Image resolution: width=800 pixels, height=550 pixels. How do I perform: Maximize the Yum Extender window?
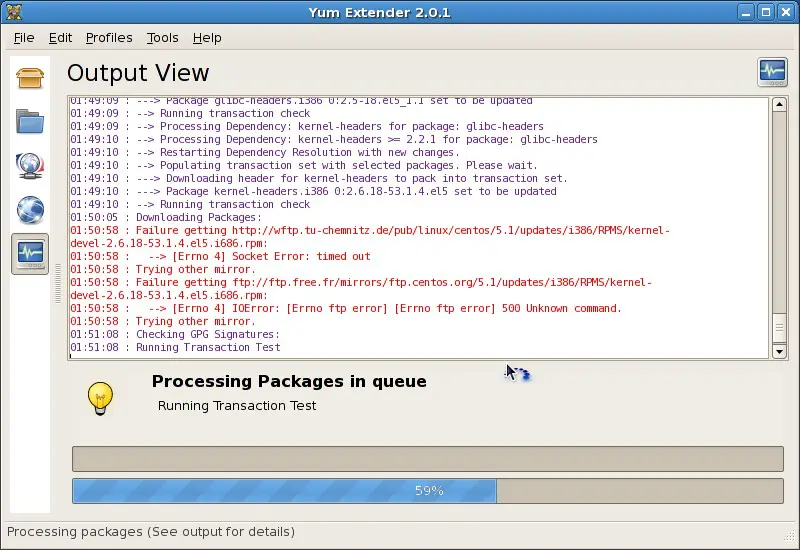[x=766, y=12]
